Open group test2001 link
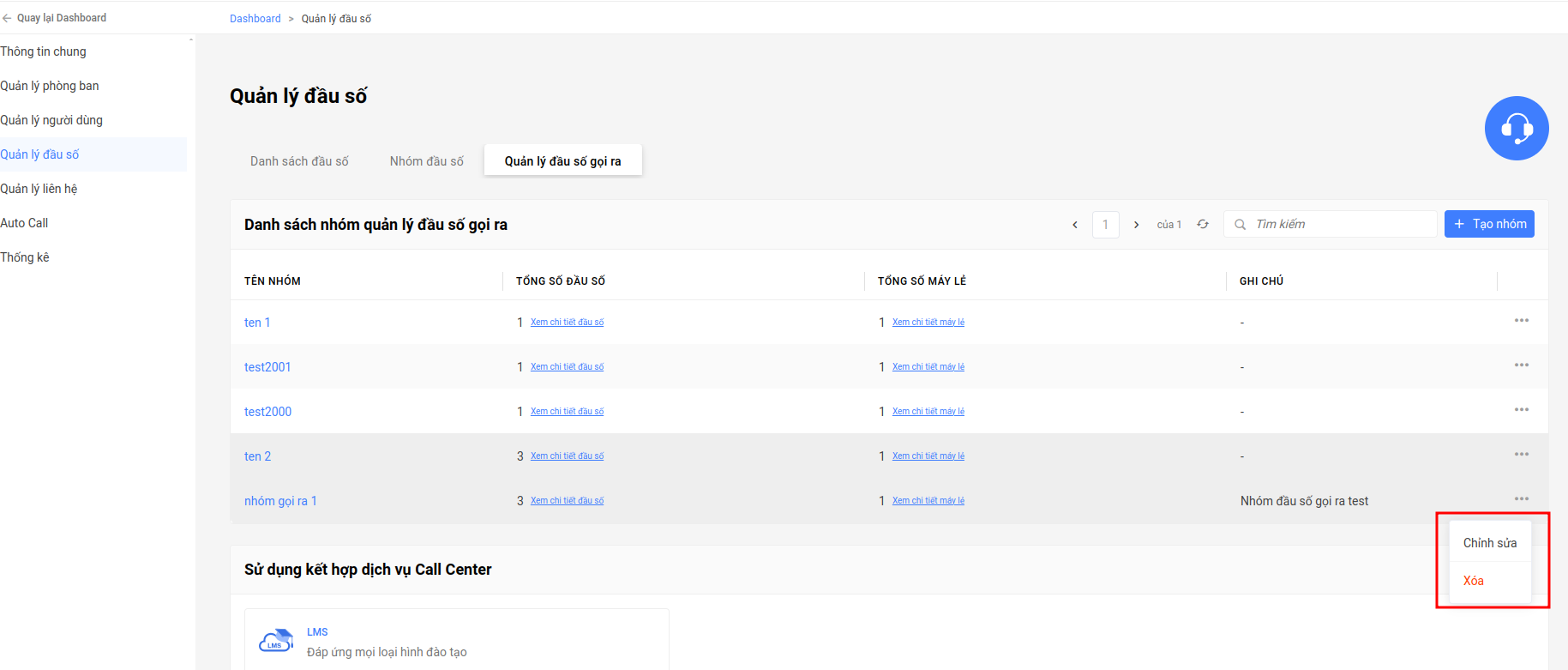The height and width of the screenshot is (670, 1568). tap(267, 367)
